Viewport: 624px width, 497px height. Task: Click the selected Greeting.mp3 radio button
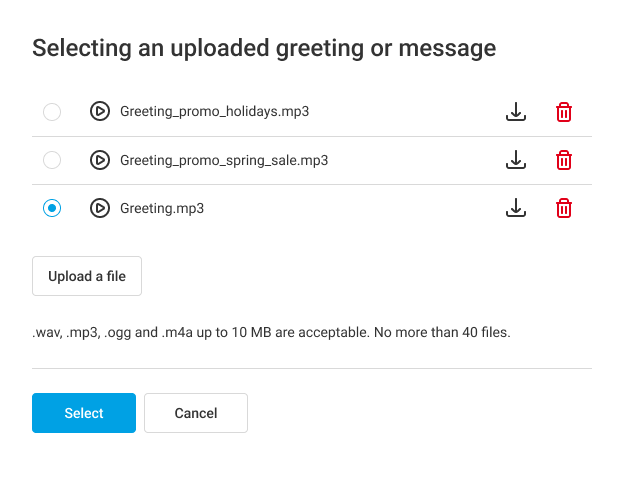52,208
